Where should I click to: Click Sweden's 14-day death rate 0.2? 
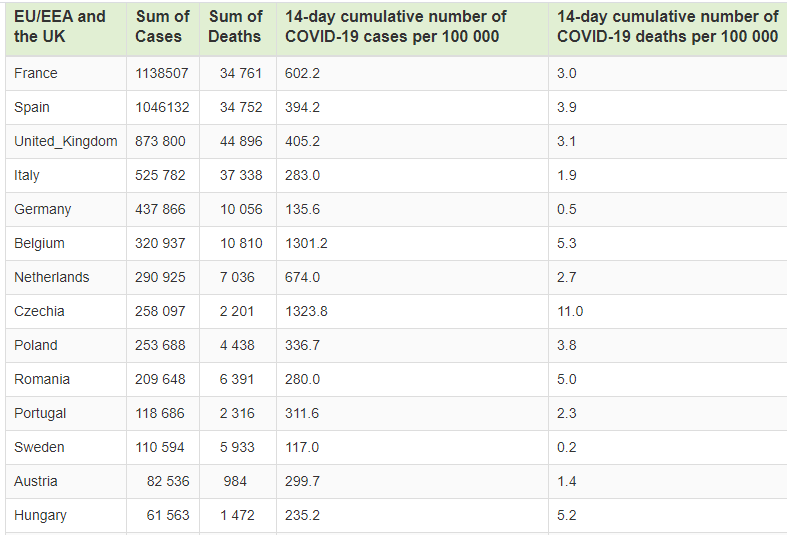(567, 447)
